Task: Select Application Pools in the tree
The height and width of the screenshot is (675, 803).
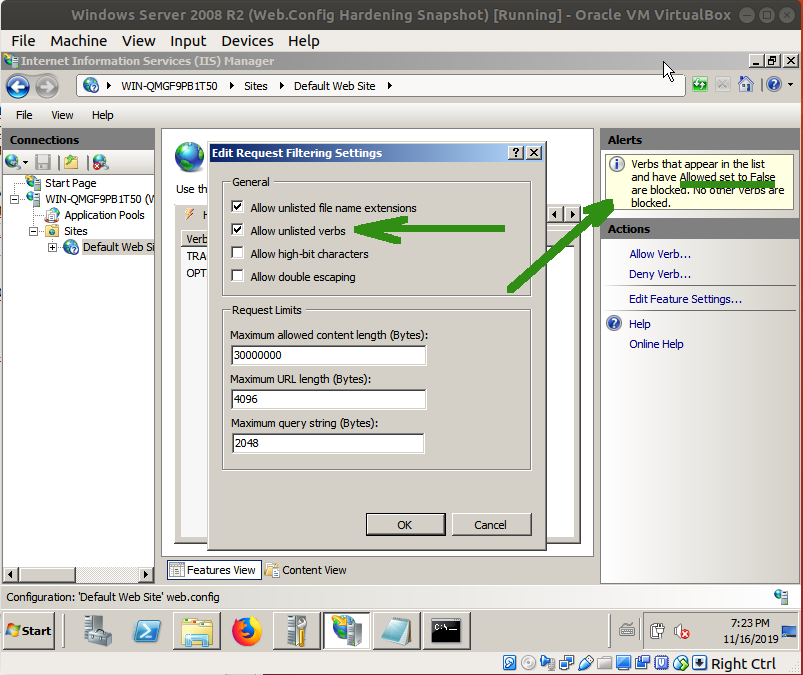Action: (x=104, y=215)
